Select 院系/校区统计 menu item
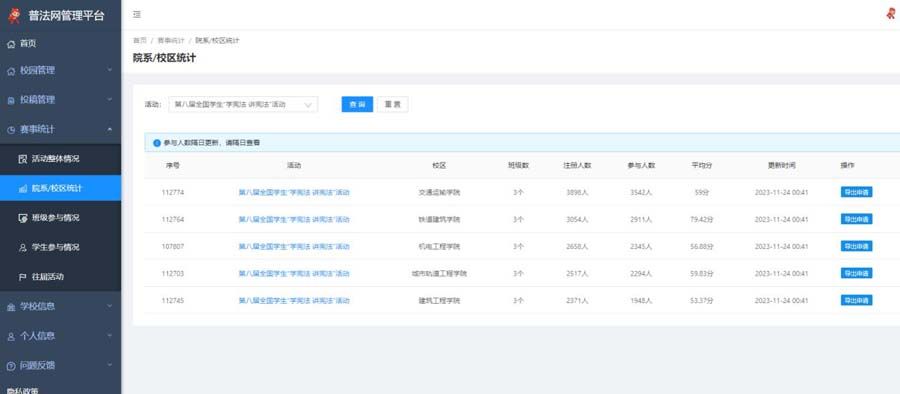 [x=60, y=188]
